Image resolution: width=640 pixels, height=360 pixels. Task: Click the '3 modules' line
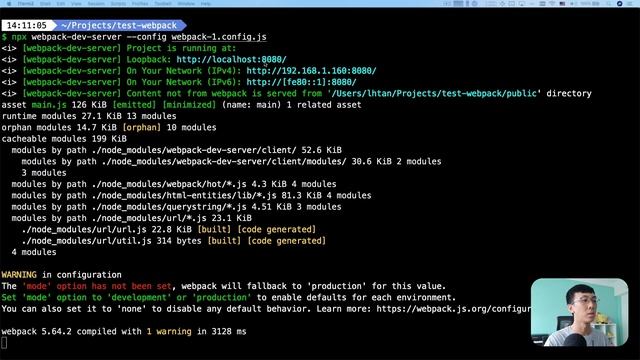[44, 173]
